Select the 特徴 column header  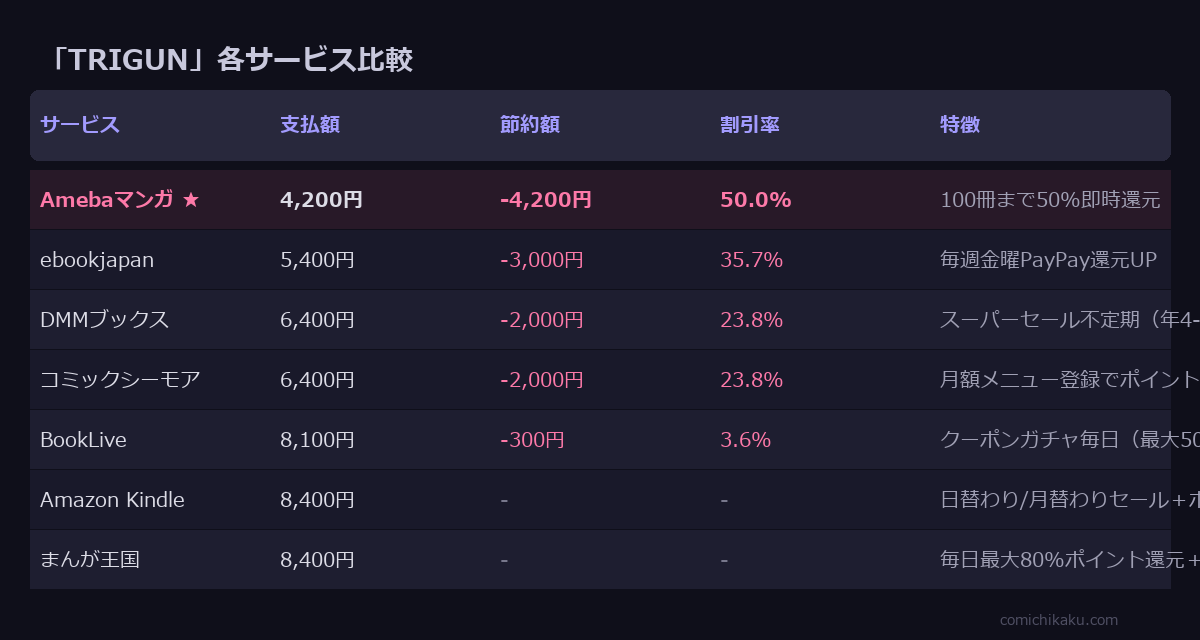960,125
